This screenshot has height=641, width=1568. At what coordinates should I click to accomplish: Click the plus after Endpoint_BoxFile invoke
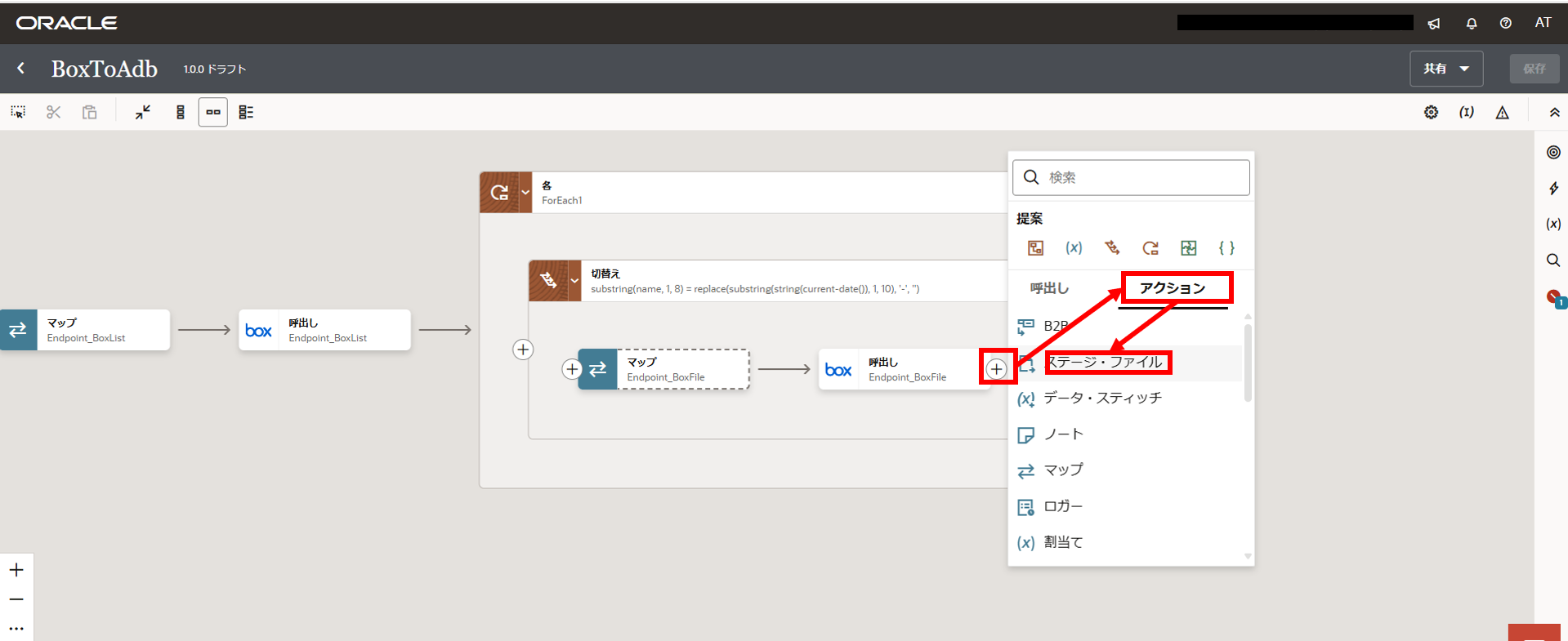[996, 369]
